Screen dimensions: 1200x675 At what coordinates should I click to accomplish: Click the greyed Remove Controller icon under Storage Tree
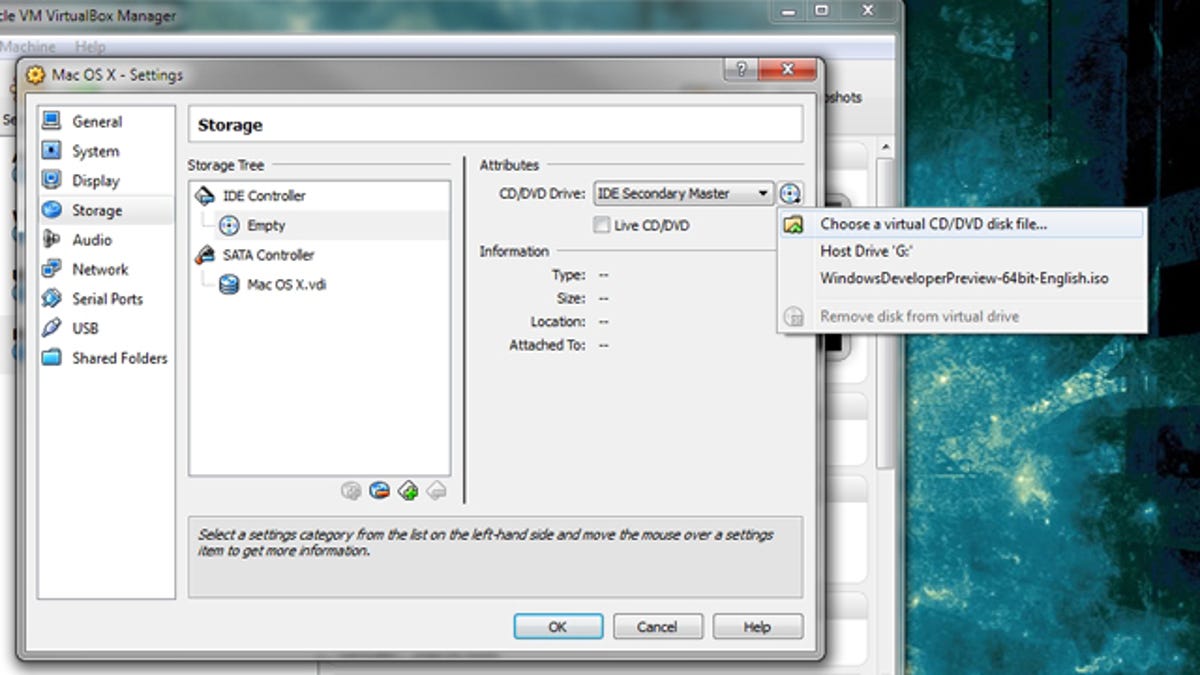(x=436, y=490)
